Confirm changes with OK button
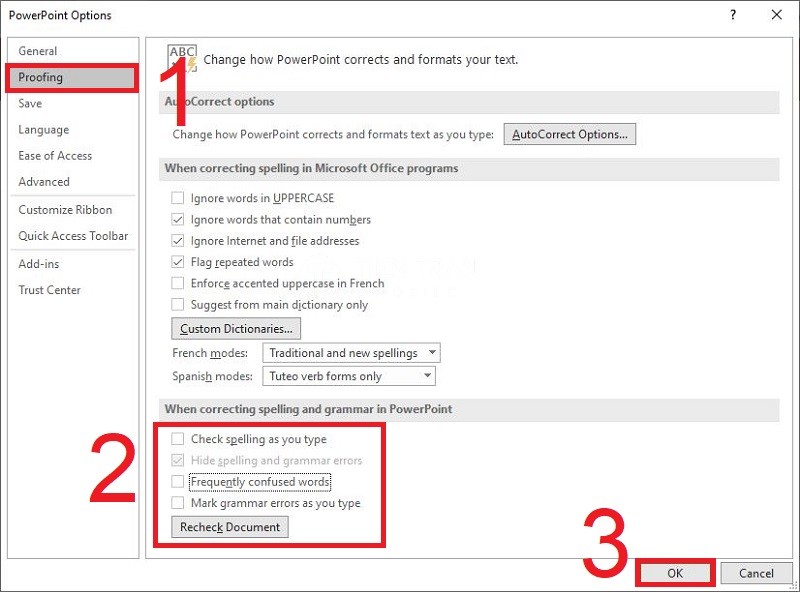 (675, 573)
